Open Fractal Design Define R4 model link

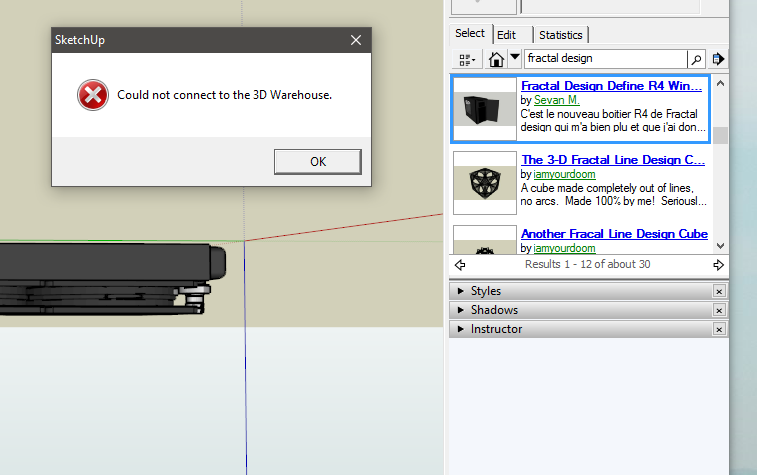click(x=612, y=86)
